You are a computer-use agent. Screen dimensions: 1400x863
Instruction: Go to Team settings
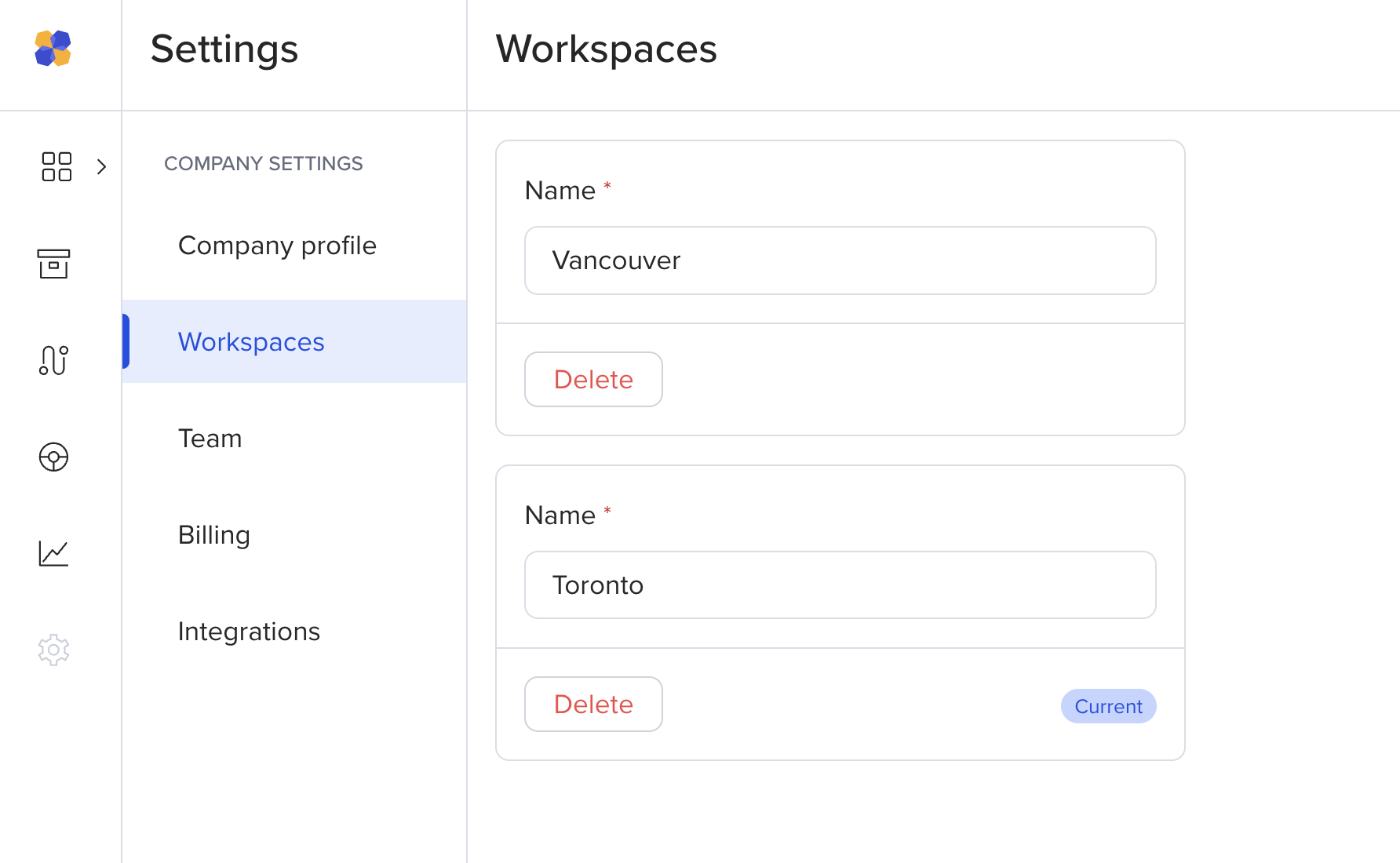[x=210, y=439]
